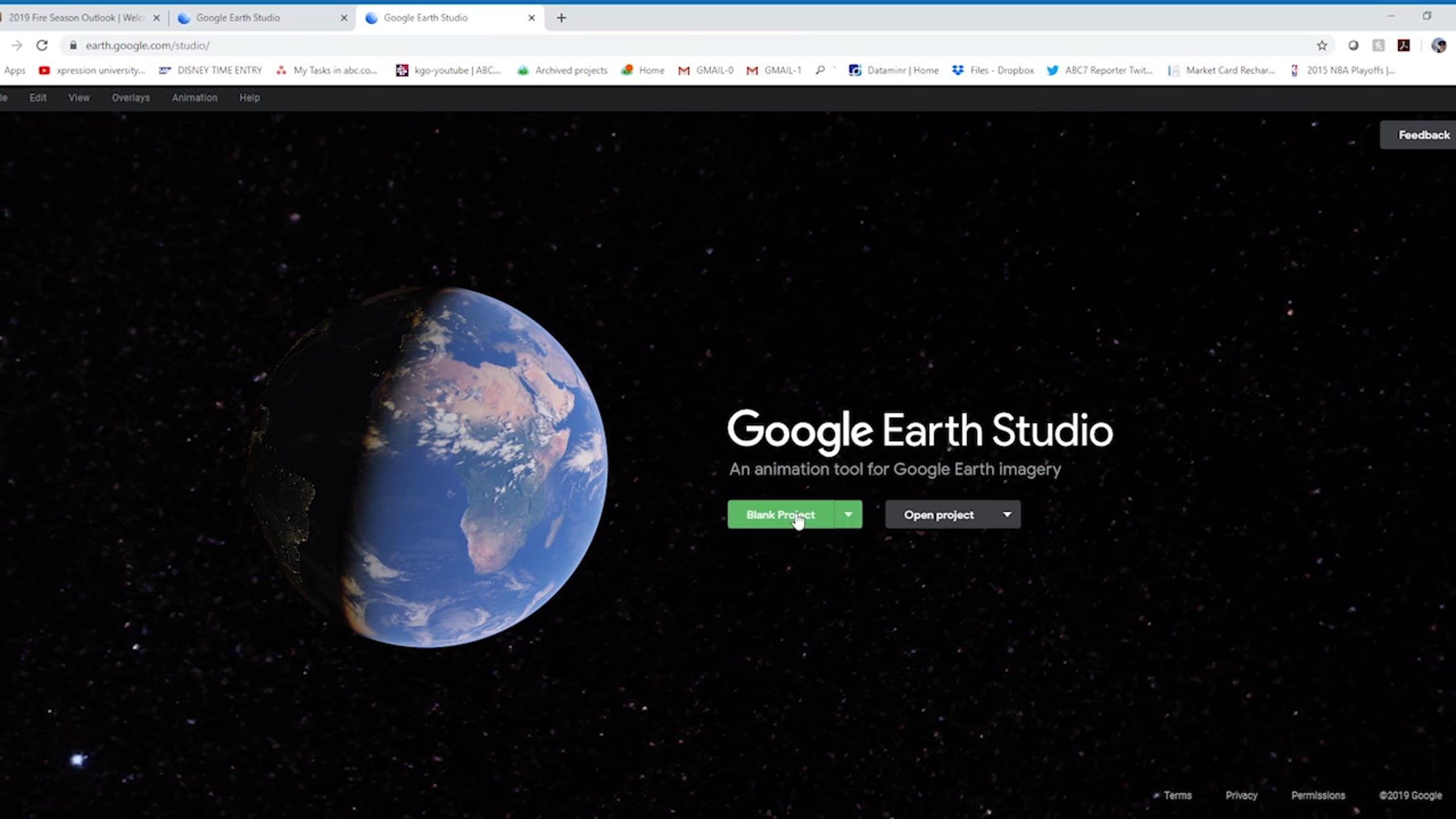This screenshot has width=1456, height=819.
Task: Click the green Blank Project button
Action: coord(780,514)
